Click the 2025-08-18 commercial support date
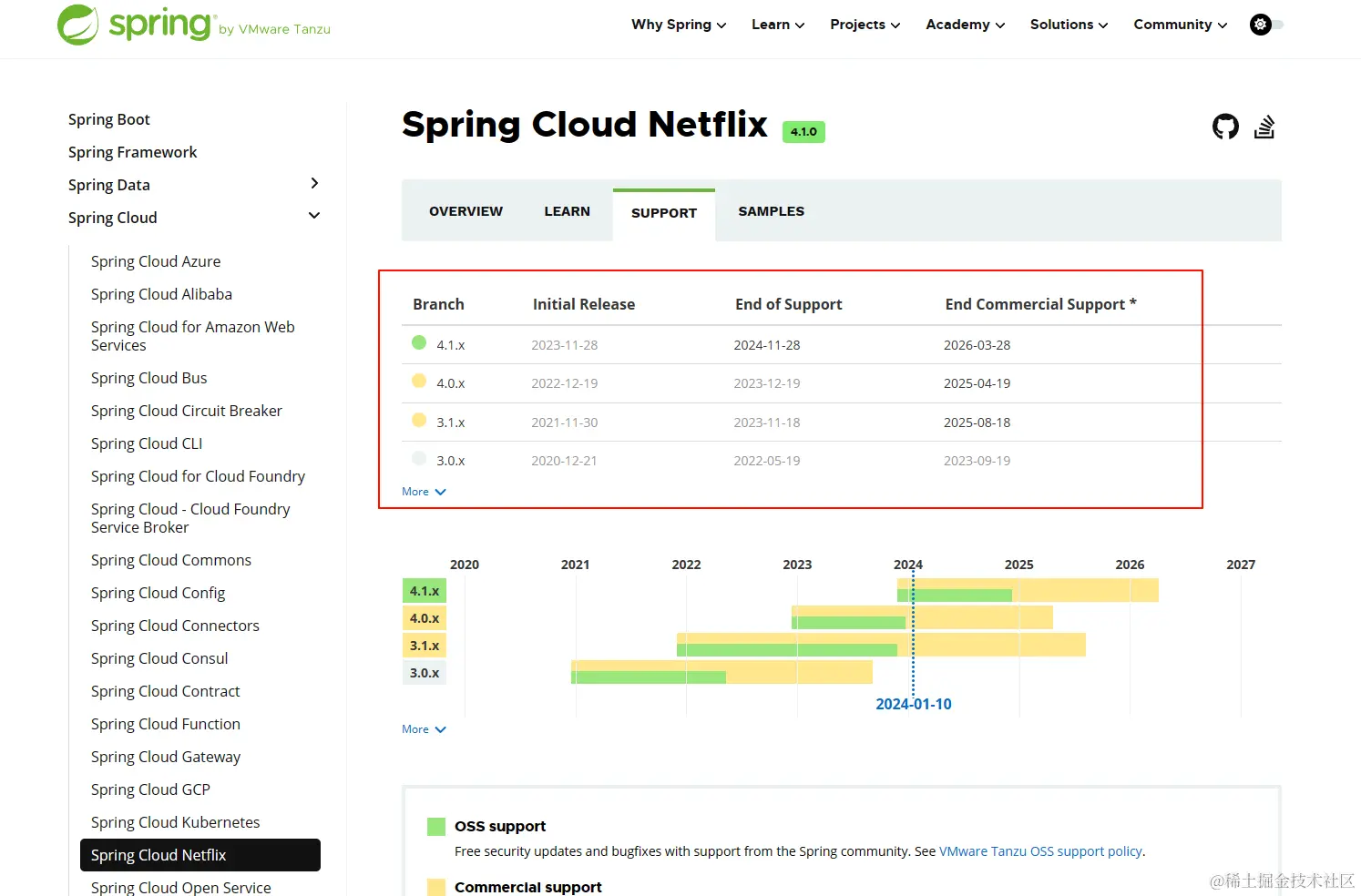Viewport: 1361px width, 896px height. (977, 423)
